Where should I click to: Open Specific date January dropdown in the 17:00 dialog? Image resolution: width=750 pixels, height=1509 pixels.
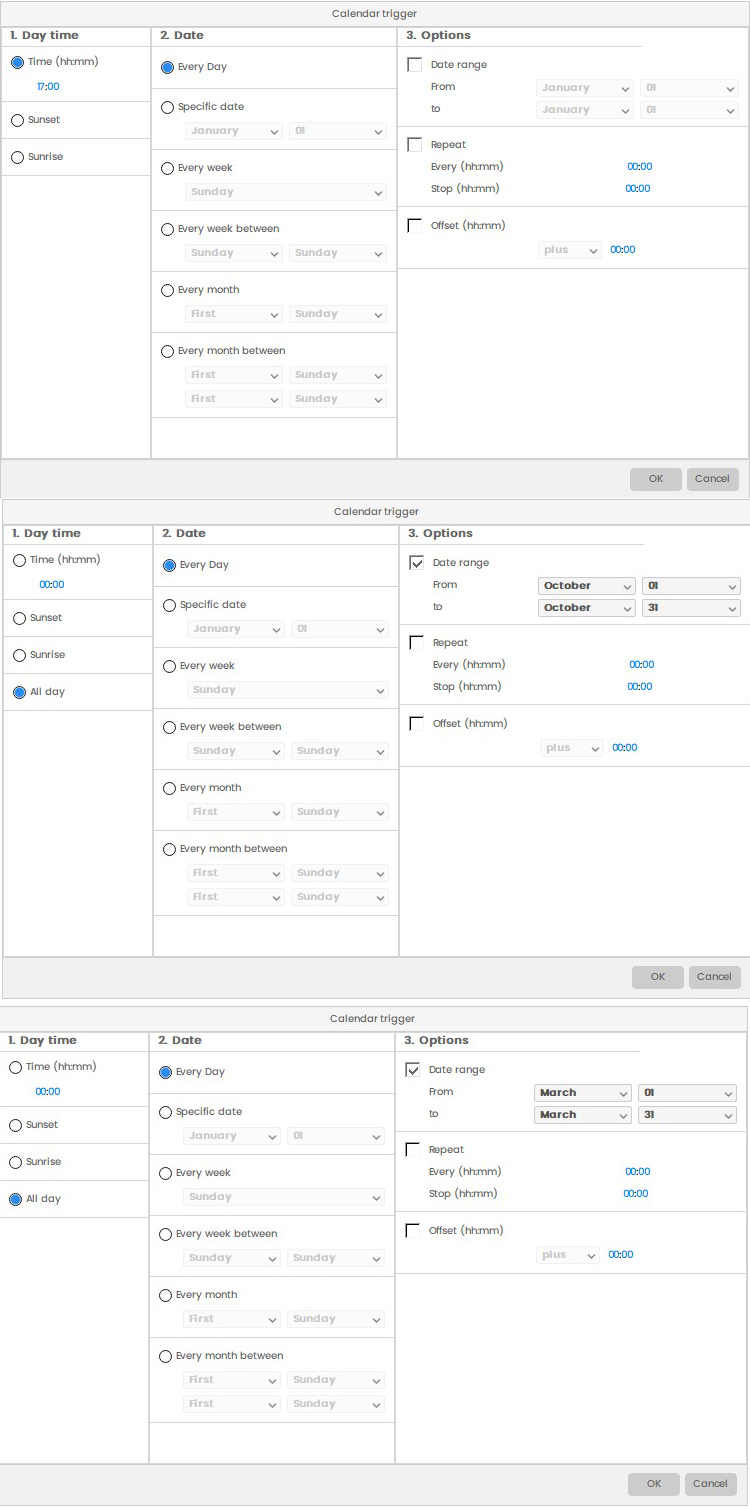pyautogui.click(x=234, y=131)
